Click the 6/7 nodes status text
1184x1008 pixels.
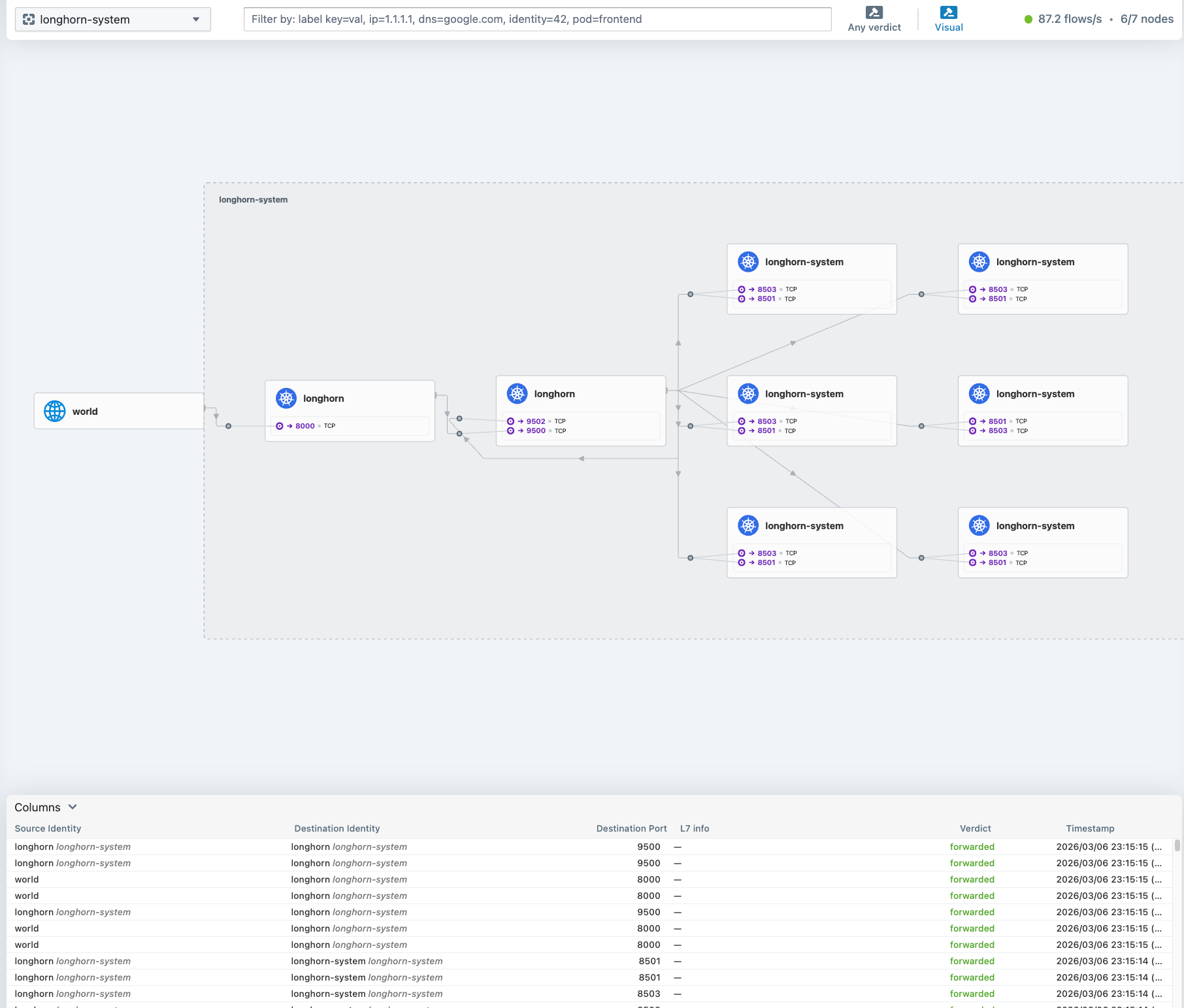[1147, 19]
